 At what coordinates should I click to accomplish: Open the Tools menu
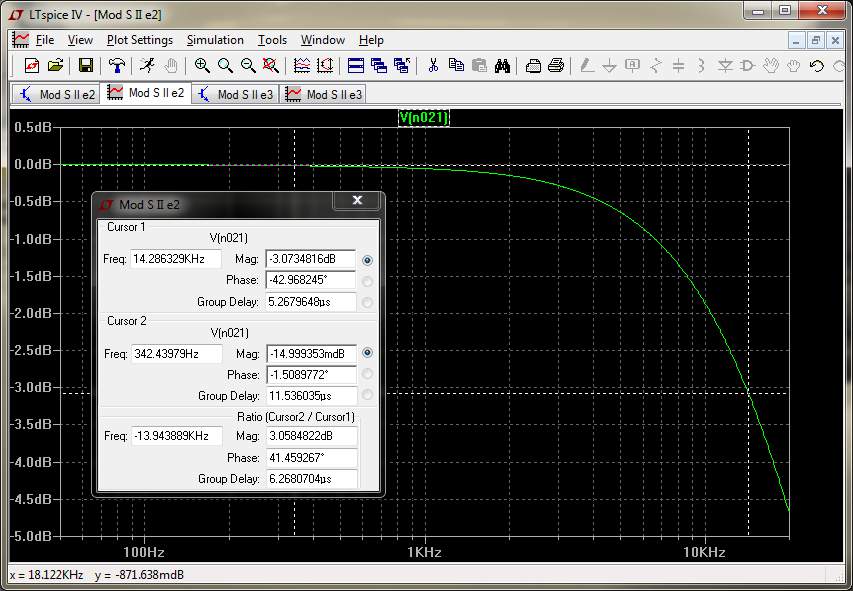272,40
